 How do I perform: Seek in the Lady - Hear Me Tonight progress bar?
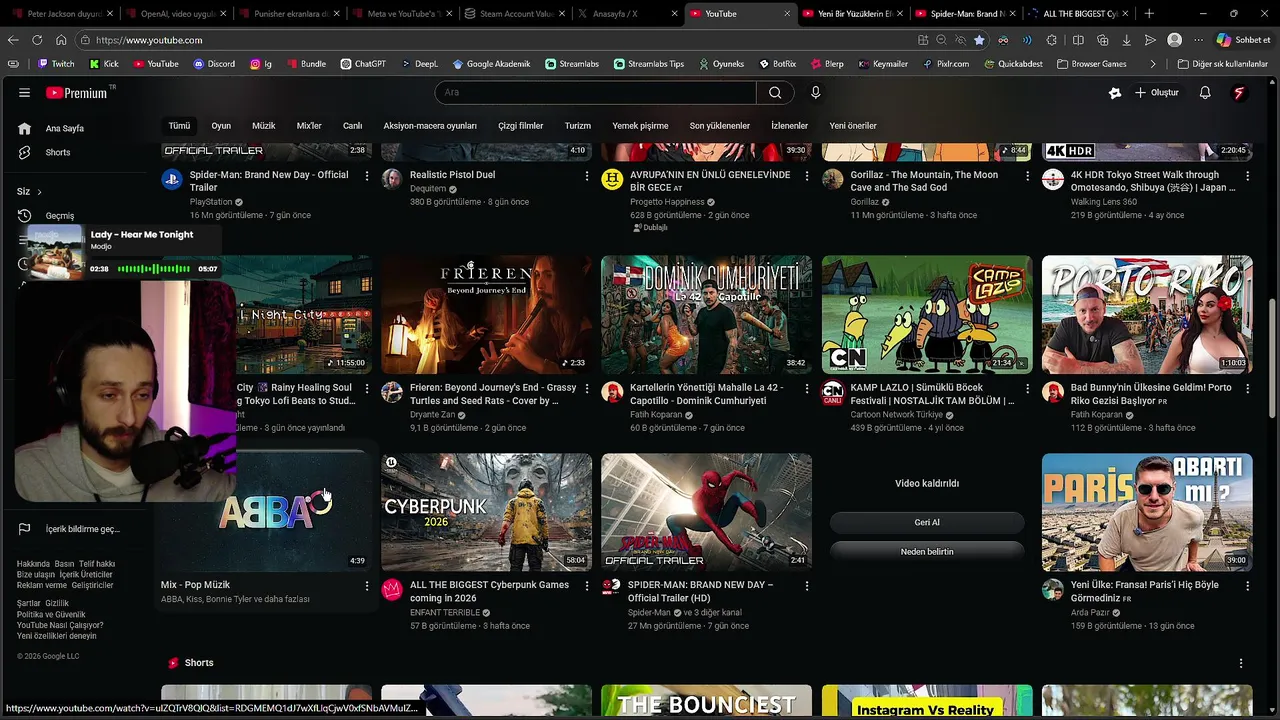pyautogui.click(x=154, y=269)
